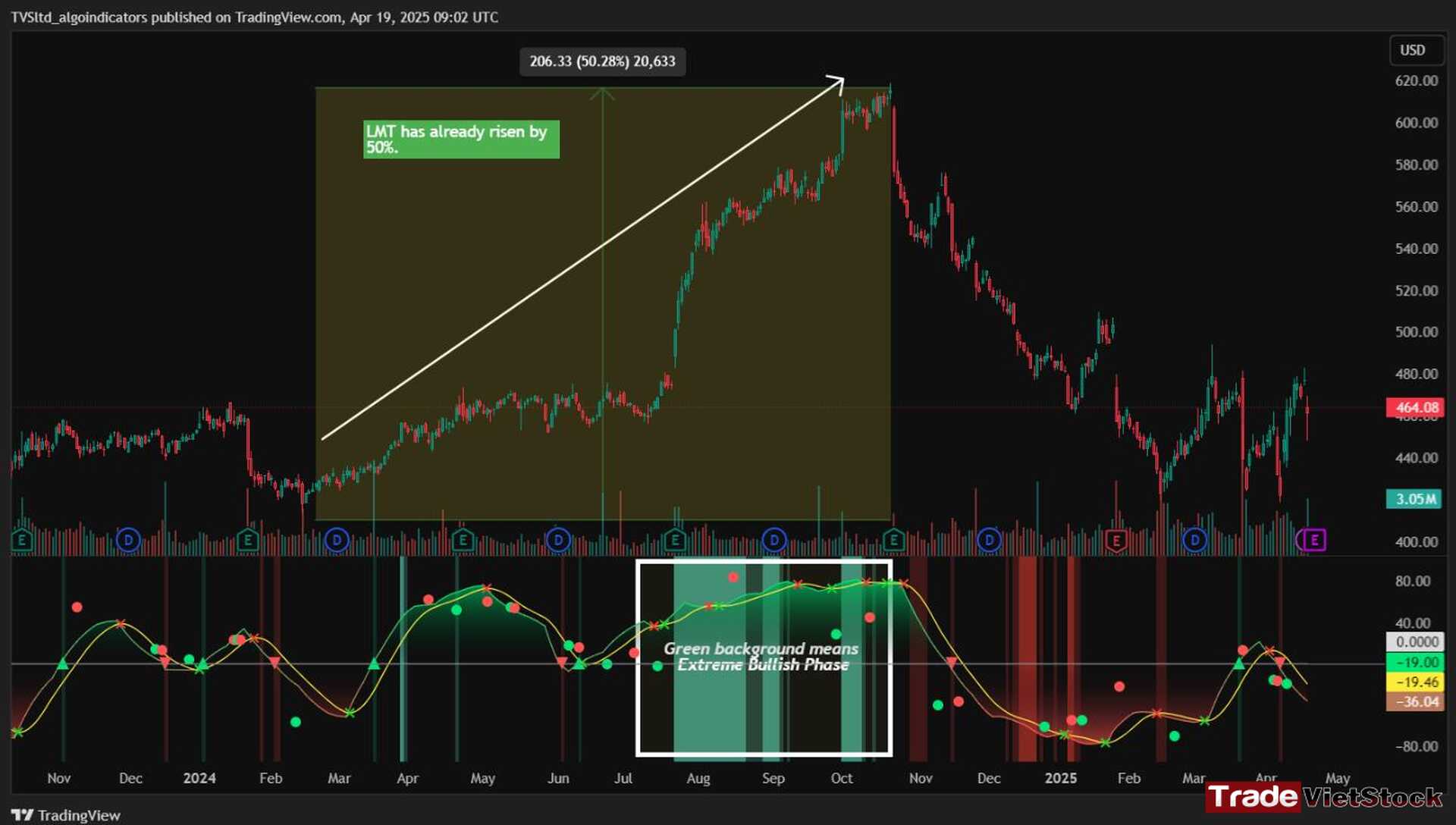Click the -80.00 indicator scale label
Image resolution: width=1456 pixels, height=825 pixels.
pos(1416,746)
